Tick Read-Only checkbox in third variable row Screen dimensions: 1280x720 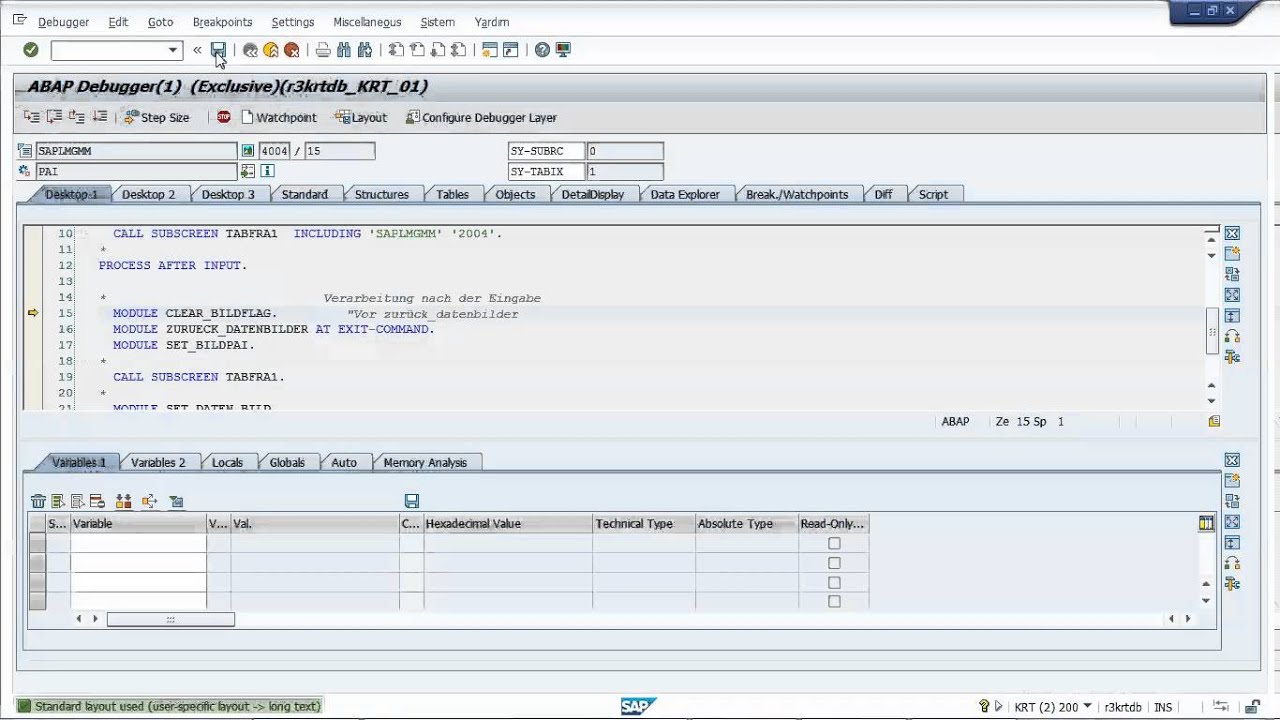[834, 582]
